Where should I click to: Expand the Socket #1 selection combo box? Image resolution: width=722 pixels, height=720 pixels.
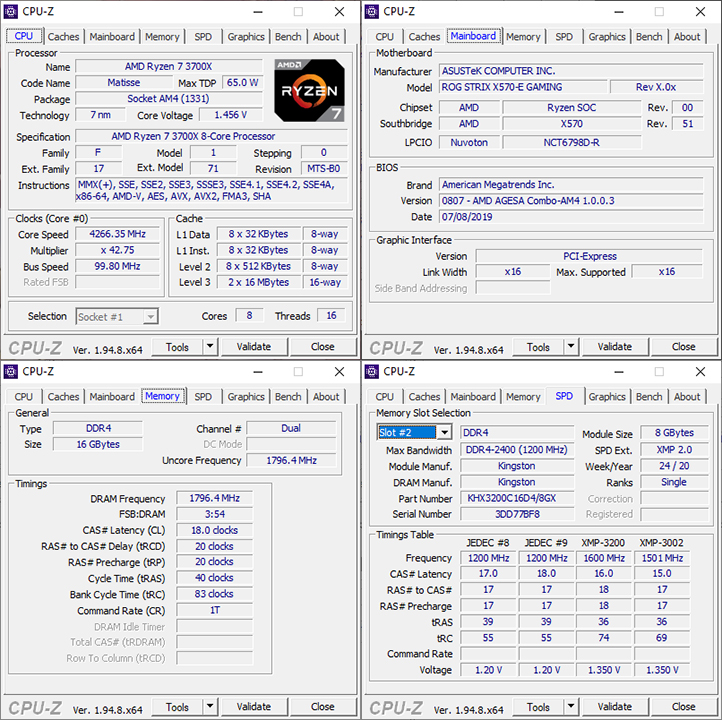point(150,317)
